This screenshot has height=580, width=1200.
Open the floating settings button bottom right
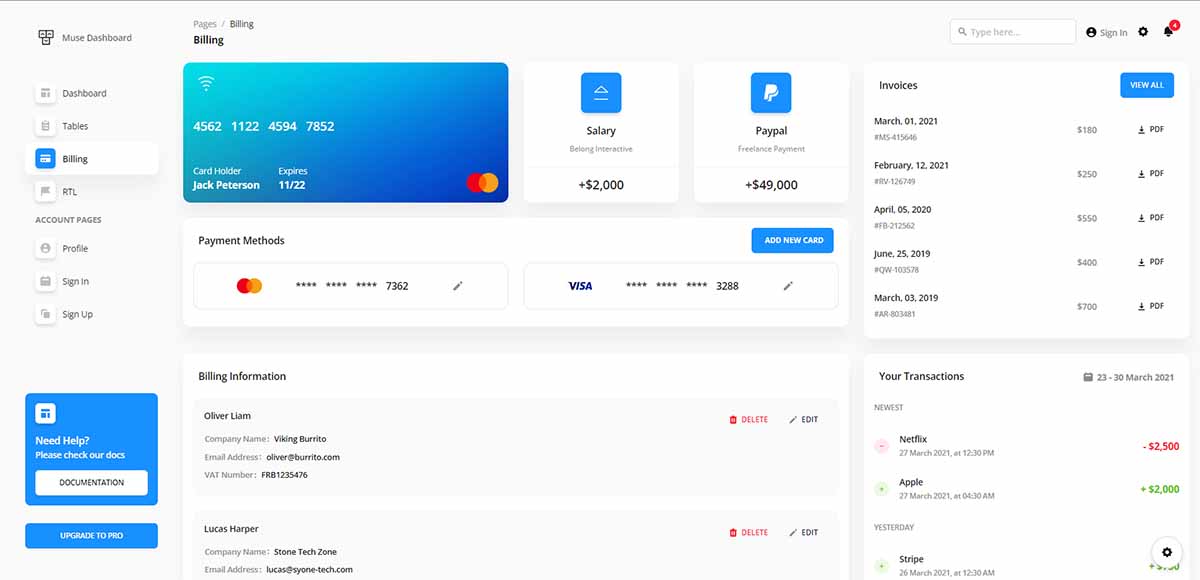point(1166,552)
